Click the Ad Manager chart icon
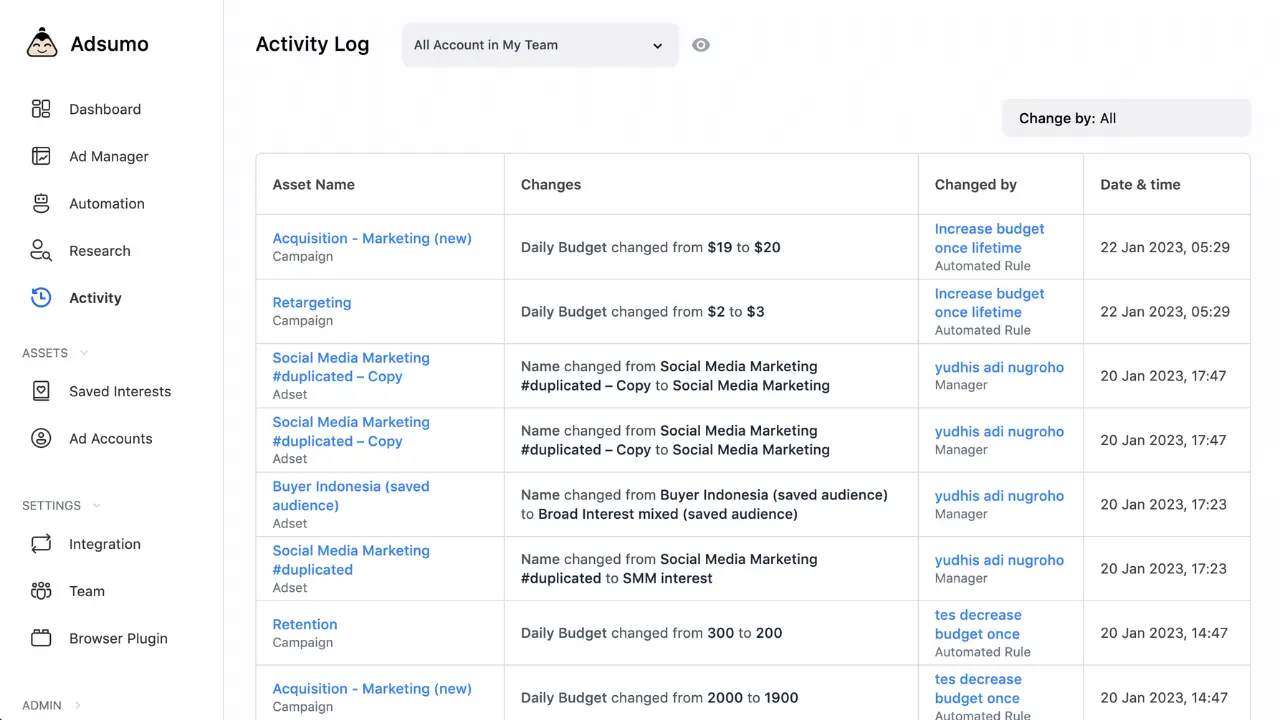The image size is (1280, 720). coord(41,156)
